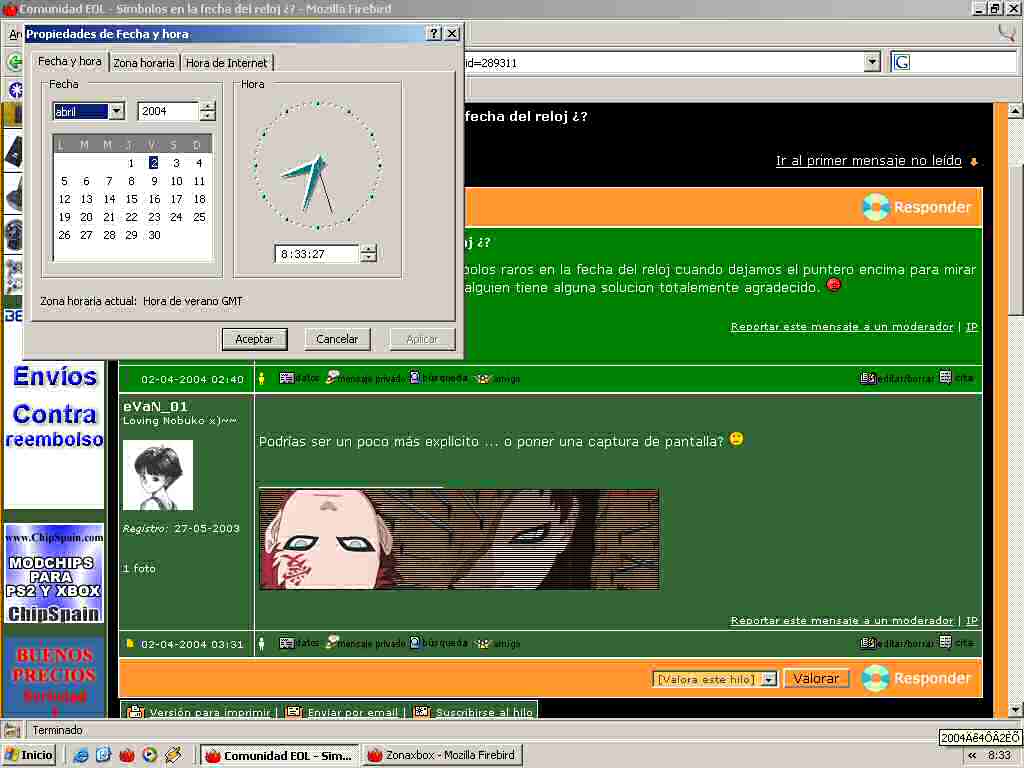
Task: Click editar/borrar icon in the 03:31 post bar
Action: [x=897, y=643]
